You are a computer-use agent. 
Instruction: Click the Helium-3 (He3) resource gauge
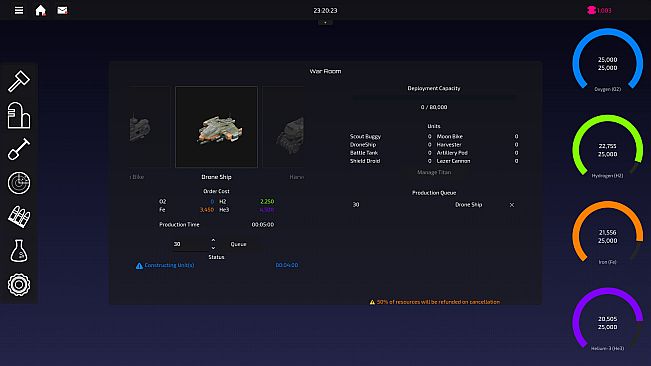[607, 319]
